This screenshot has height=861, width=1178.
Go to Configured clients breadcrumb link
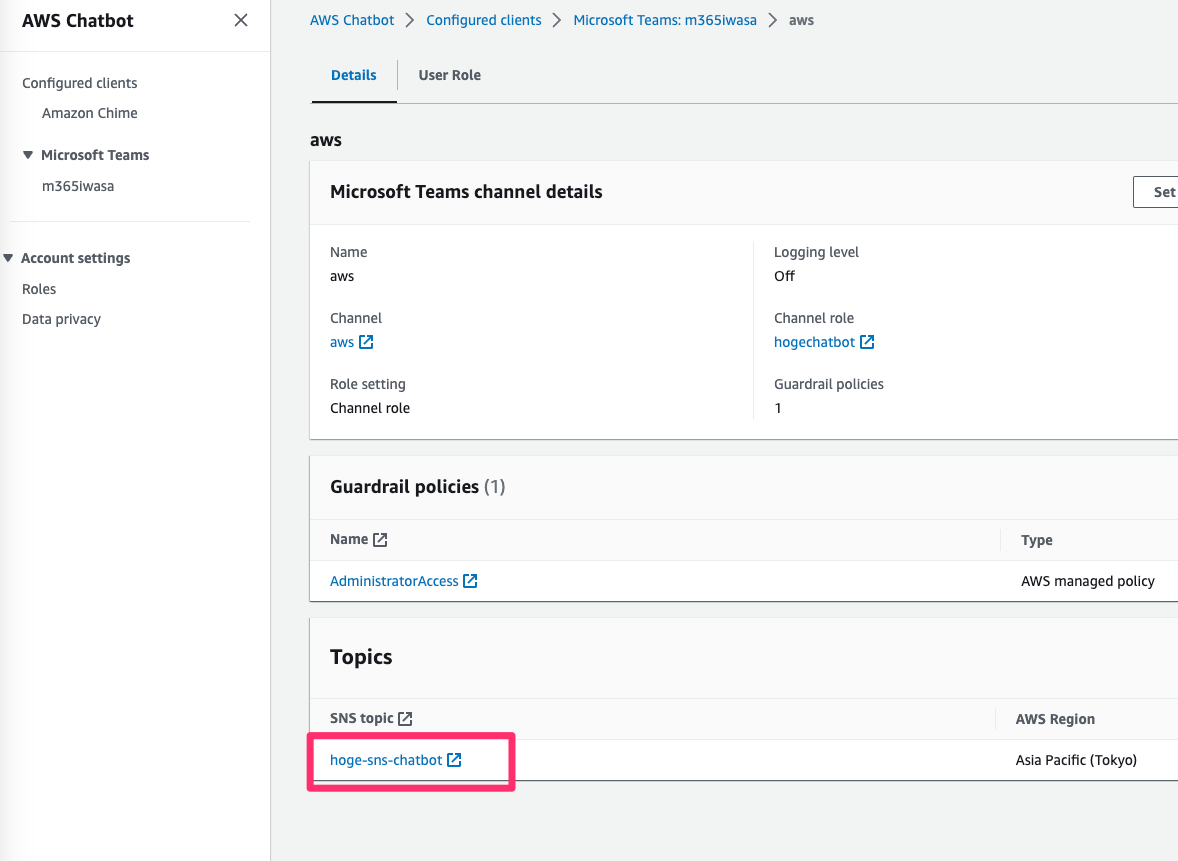[x=484, y=20]
